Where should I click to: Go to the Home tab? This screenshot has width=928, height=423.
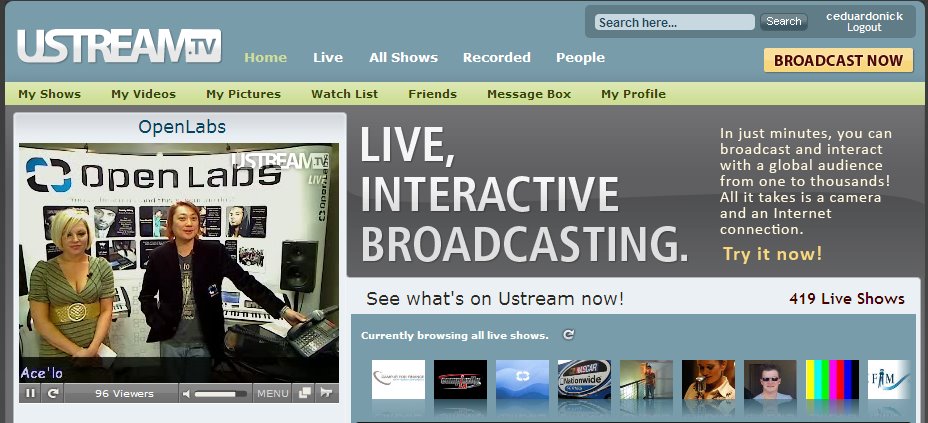tap(265, 57)
